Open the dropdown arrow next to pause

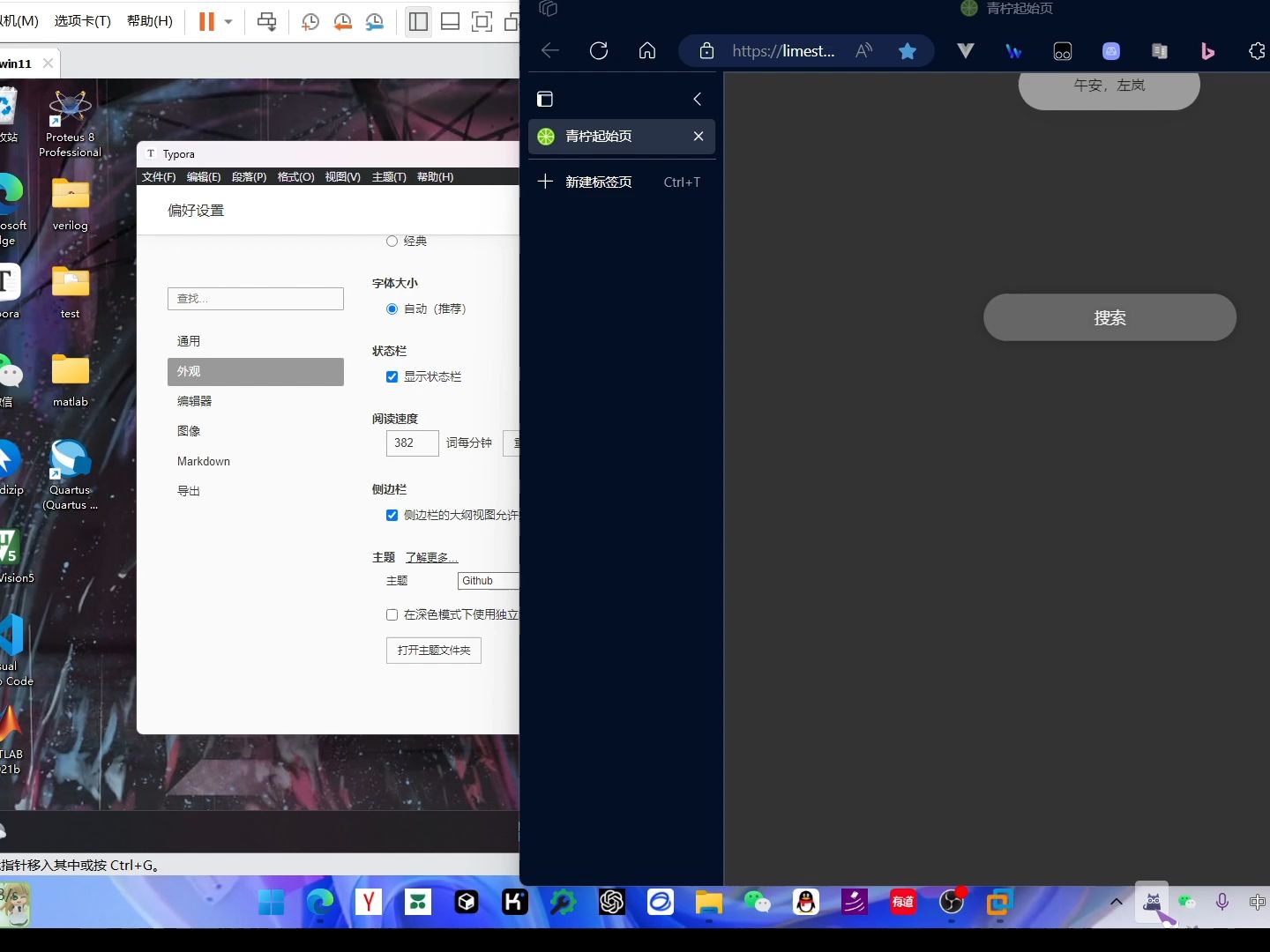pyautogui.click(x=228, y=21)
